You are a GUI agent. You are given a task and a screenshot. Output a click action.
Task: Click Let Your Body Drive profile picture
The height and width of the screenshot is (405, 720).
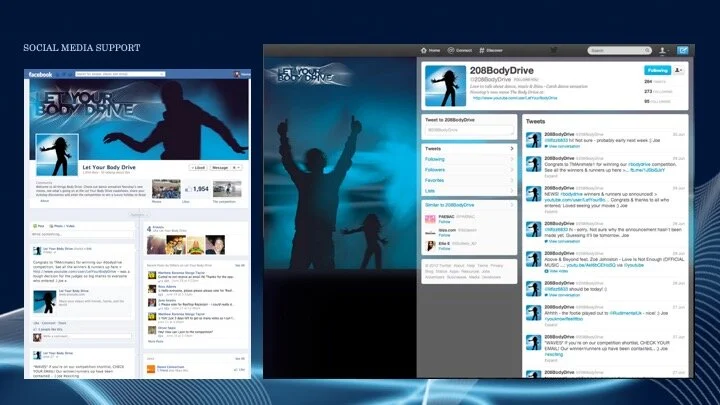57,155
